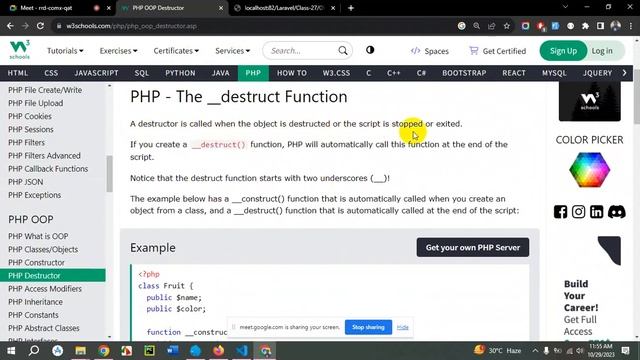This screenshot has height=360, width=640.
Task: Select PHP in language bar
Action: [x=253, y=73]
